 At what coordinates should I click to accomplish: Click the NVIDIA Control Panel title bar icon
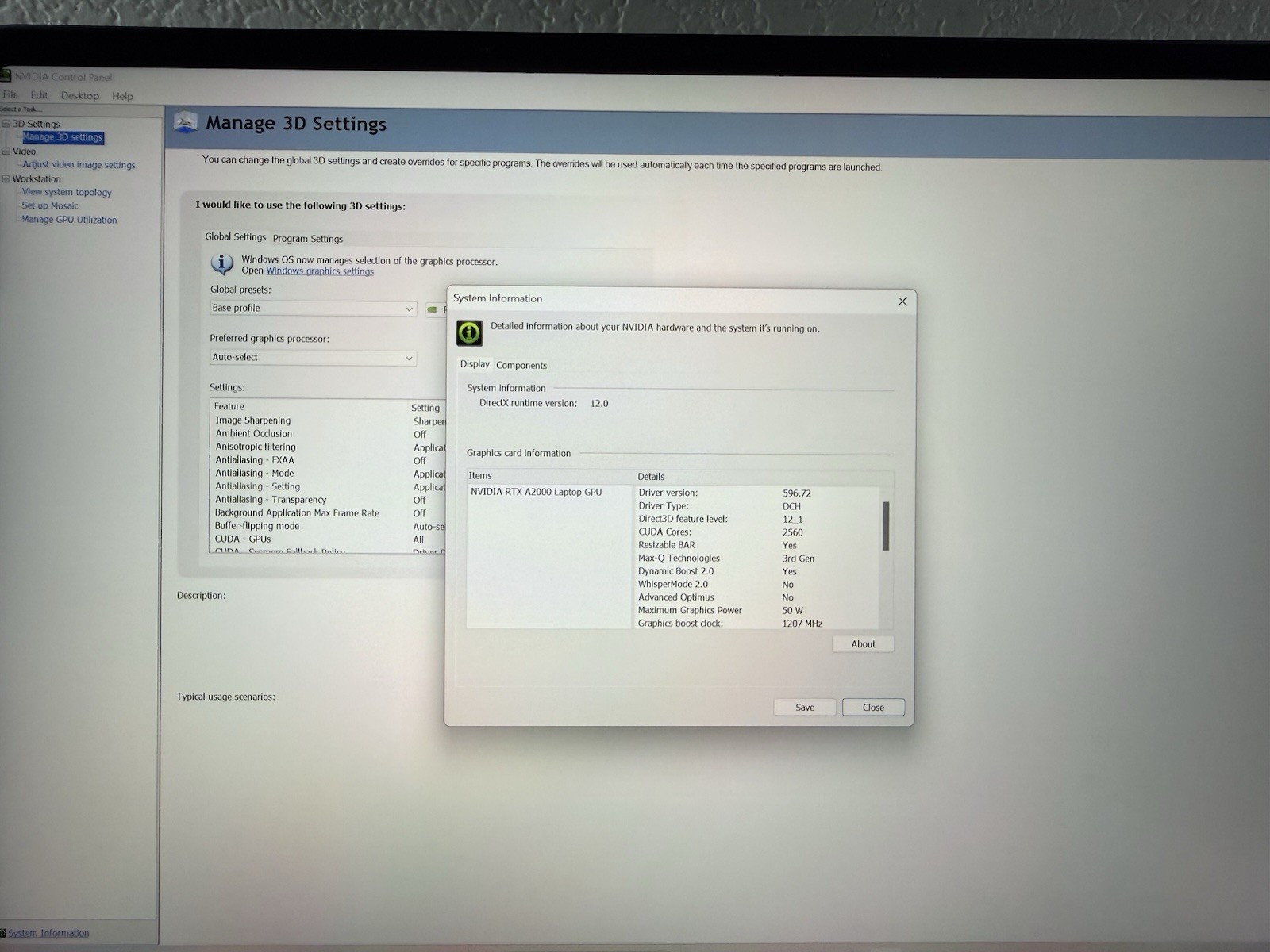point(6,76)
